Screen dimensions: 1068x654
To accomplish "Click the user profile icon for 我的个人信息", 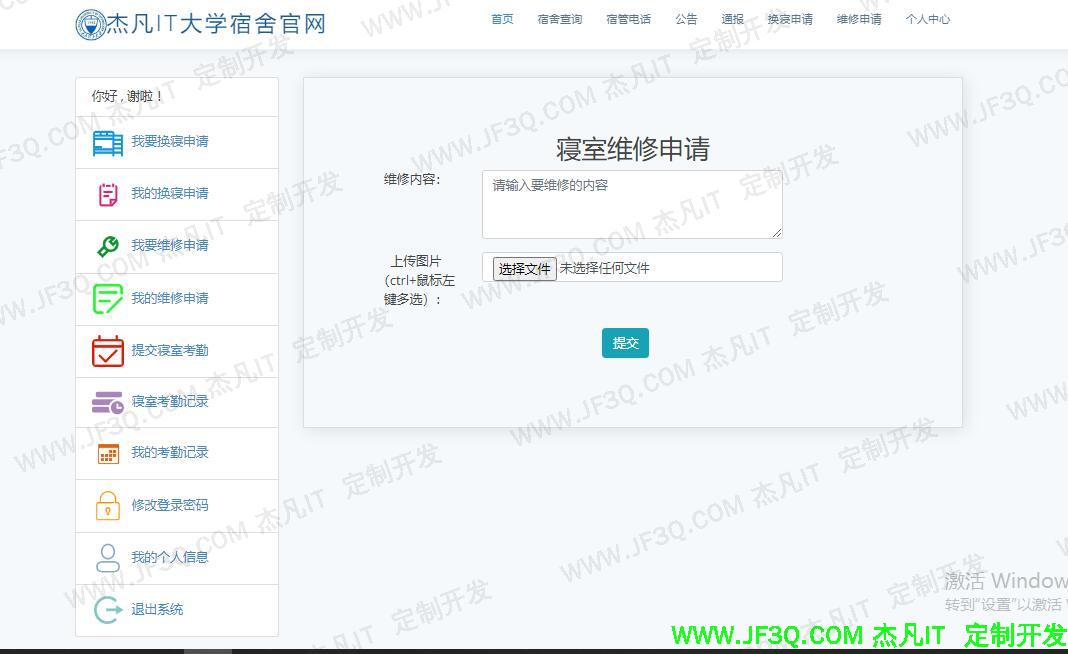I will [x=108, y=558].
